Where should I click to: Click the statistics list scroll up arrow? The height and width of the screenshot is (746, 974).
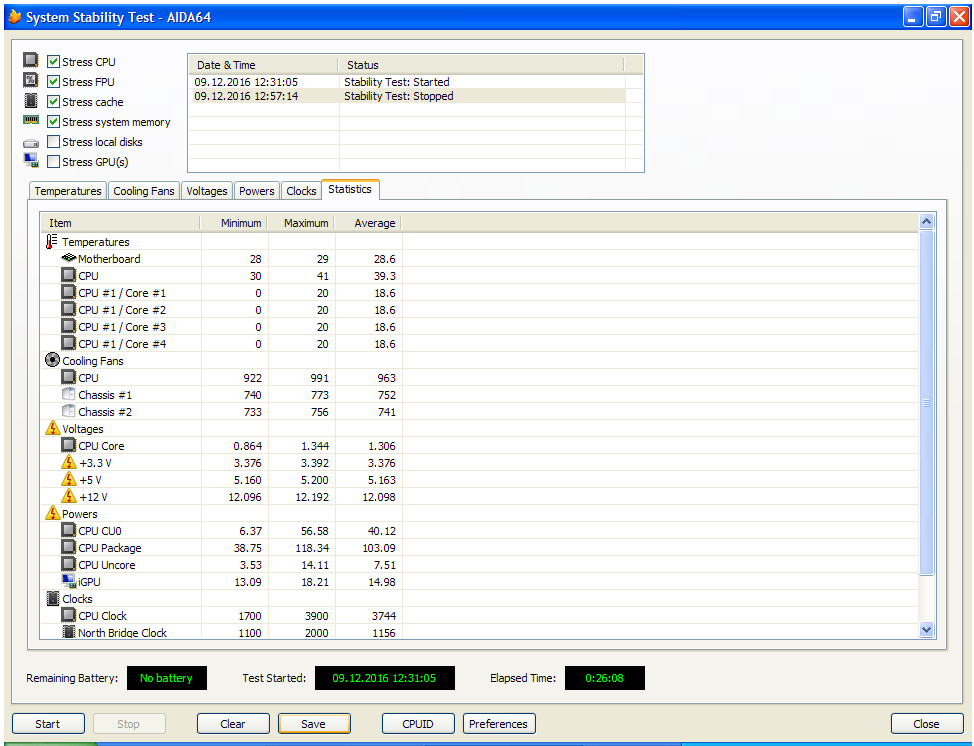tap(926, 222)
